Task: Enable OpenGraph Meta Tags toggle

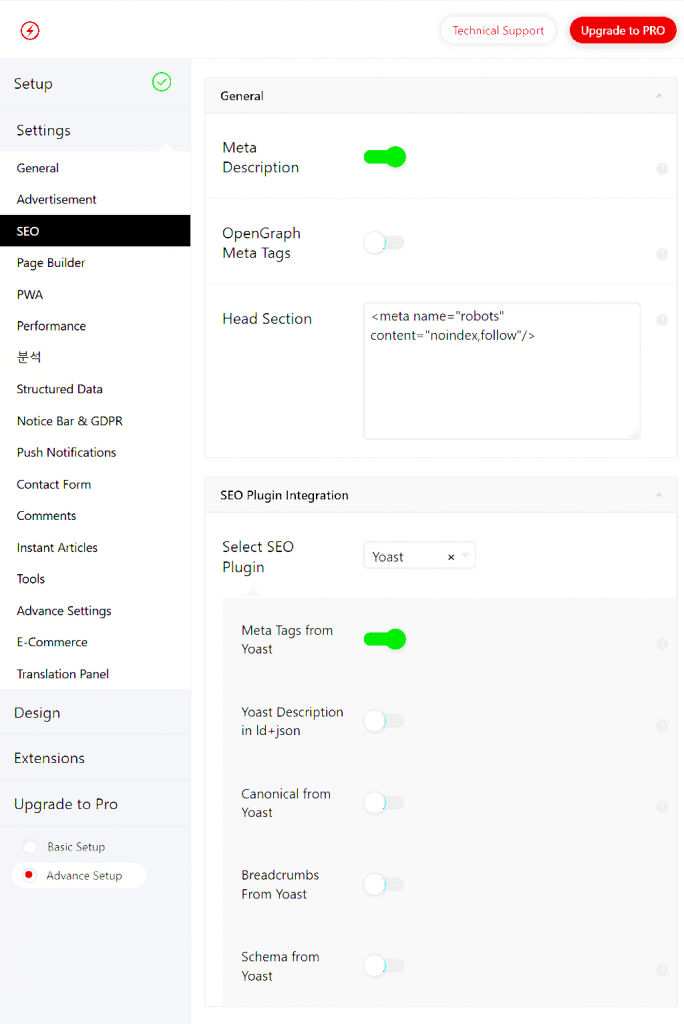Action: coord(385,243)
